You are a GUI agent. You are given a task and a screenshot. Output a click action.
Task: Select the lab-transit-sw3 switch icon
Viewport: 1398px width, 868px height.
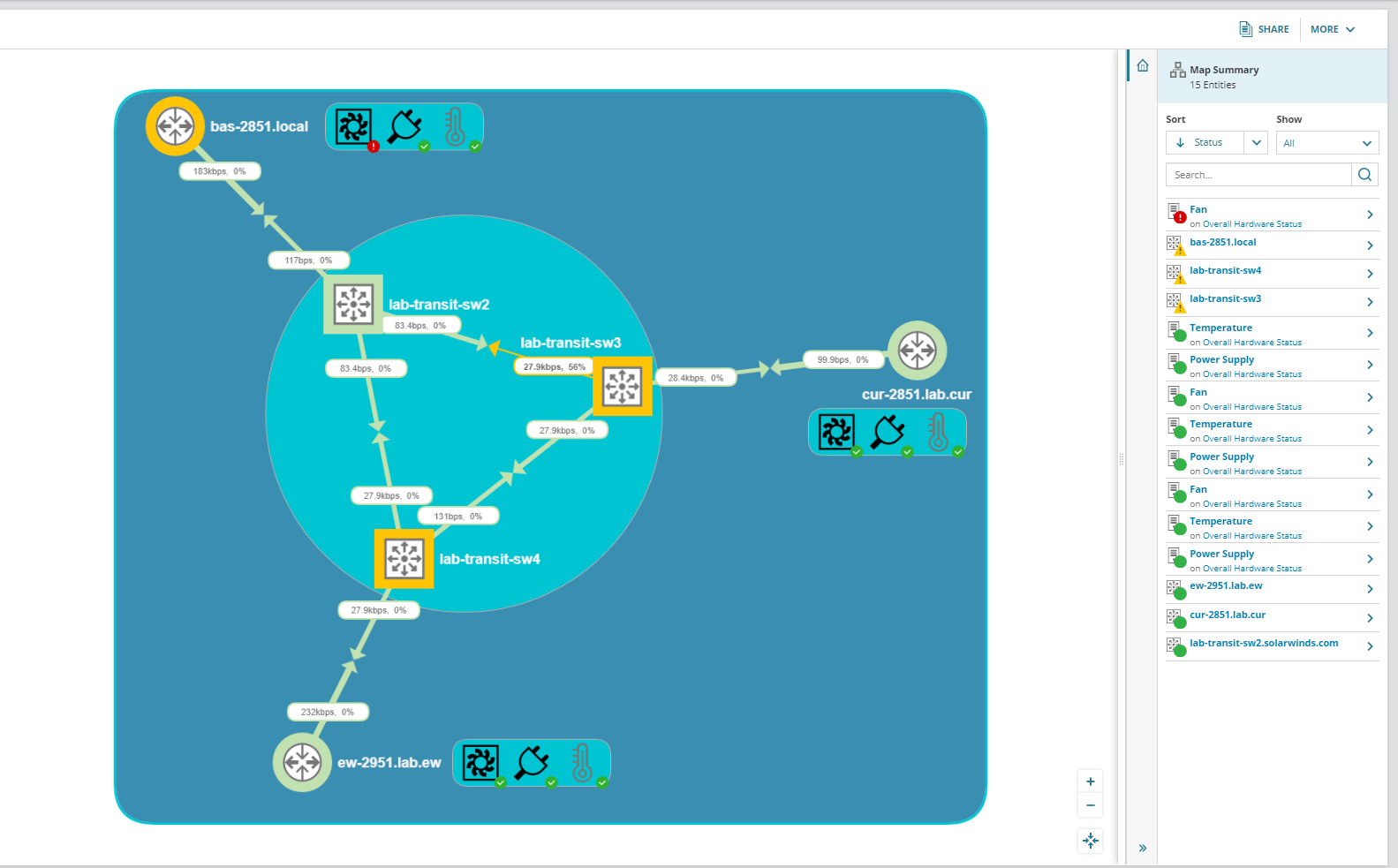point(623,386)
